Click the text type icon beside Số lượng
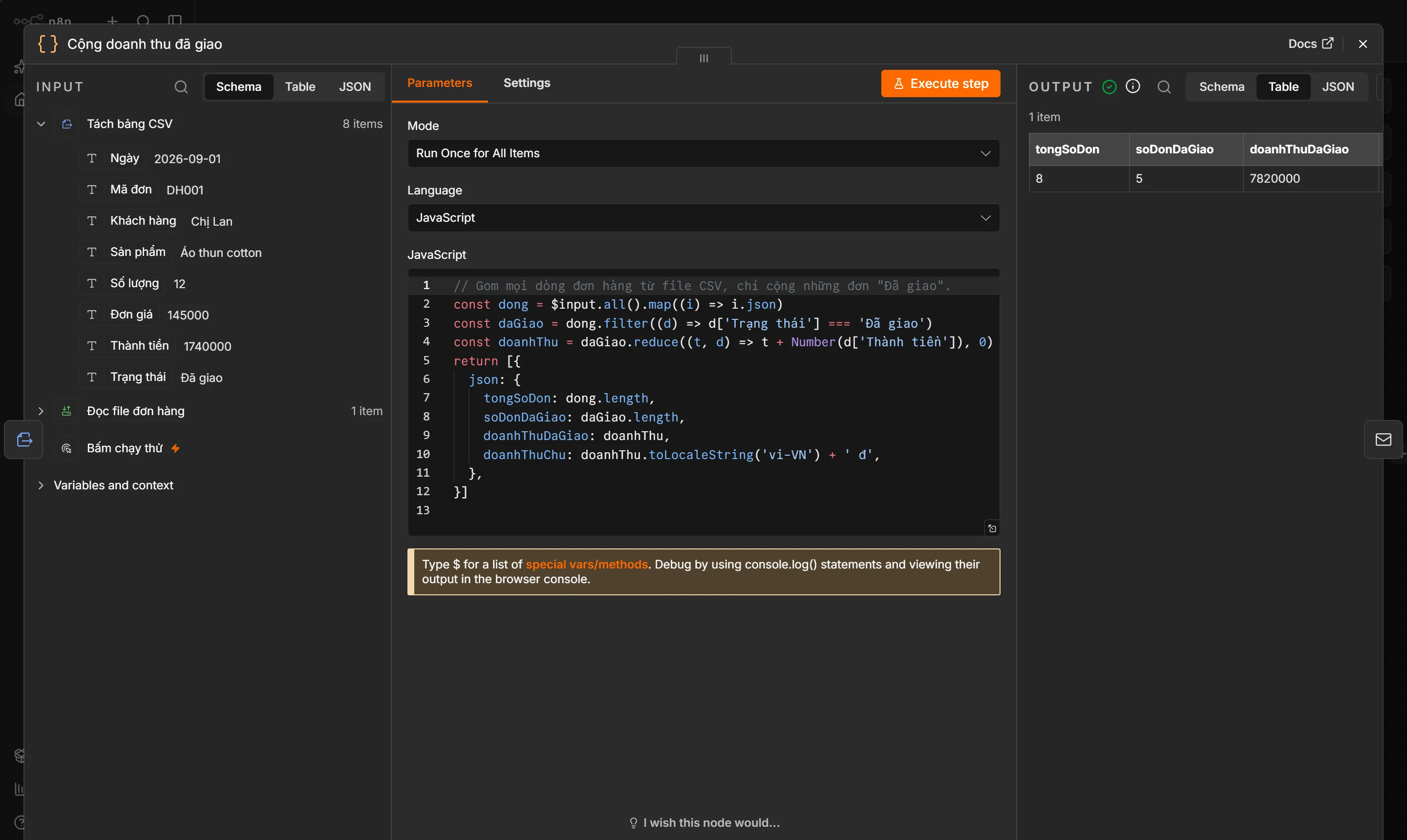The width and height of the screenshot is (1407, 840). click(x=92, y=284)
